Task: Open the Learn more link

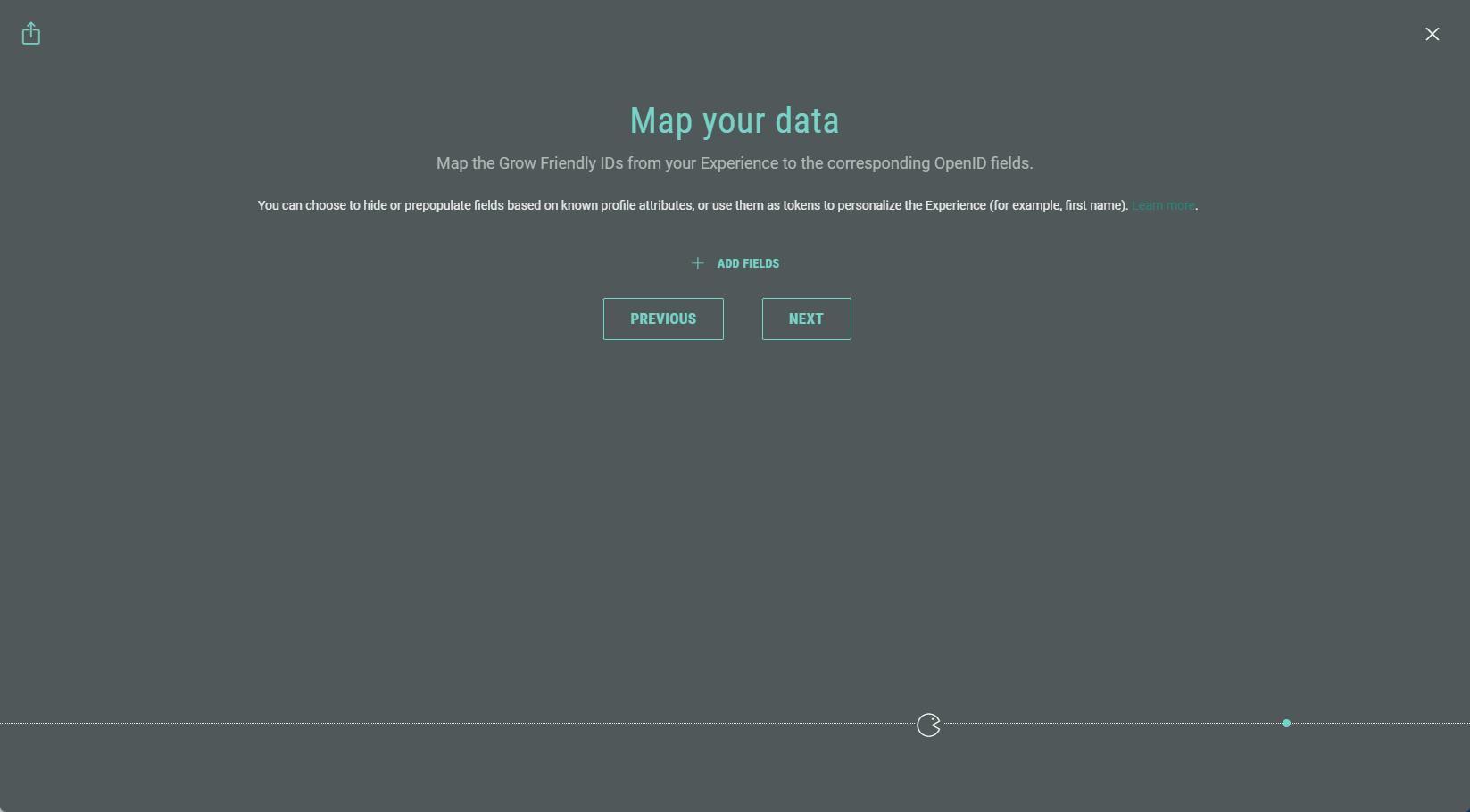Action: (1163, 205)
